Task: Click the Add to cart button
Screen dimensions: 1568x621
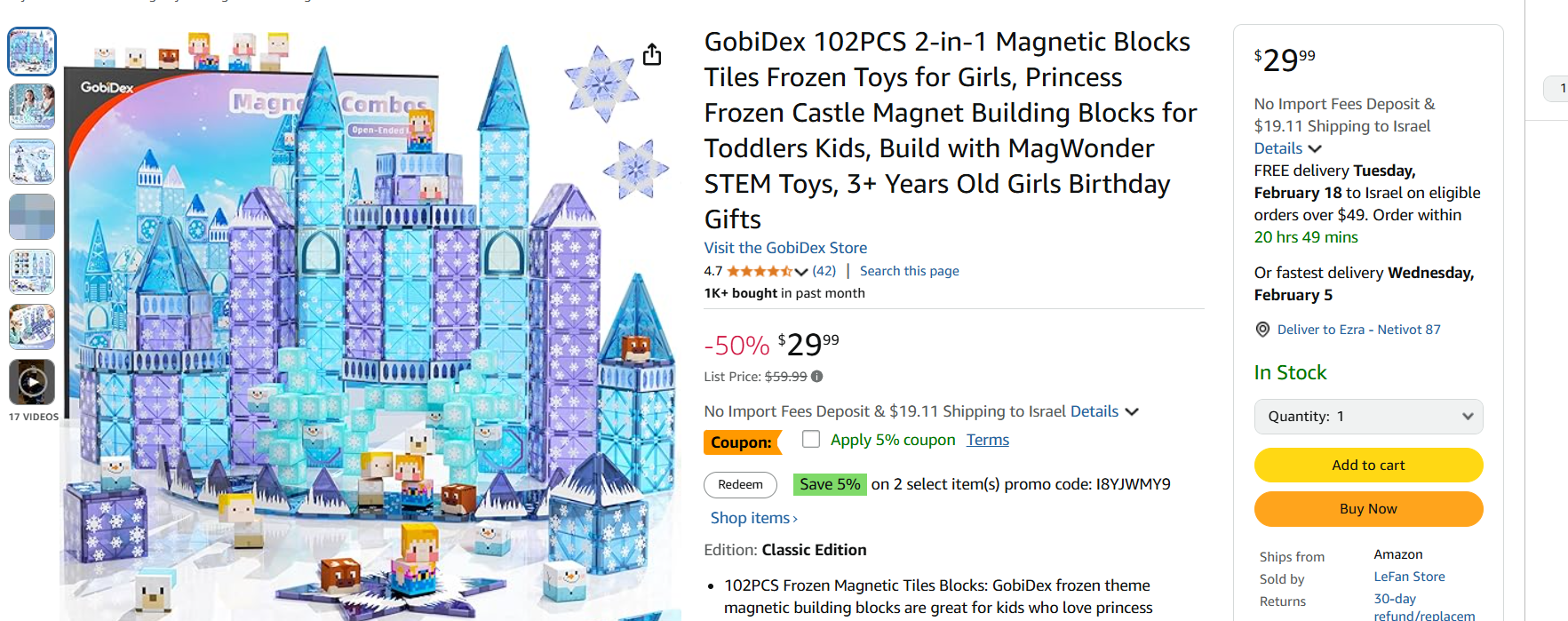Action: click(1368, 465)
